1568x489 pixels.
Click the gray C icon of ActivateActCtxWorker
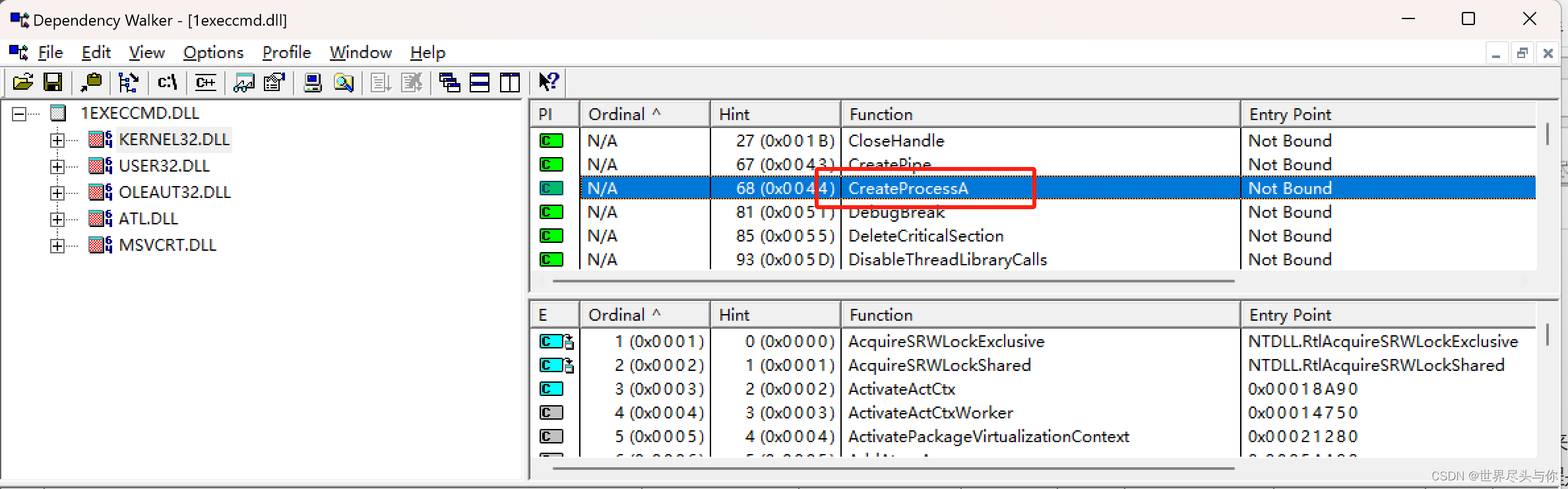551,412
